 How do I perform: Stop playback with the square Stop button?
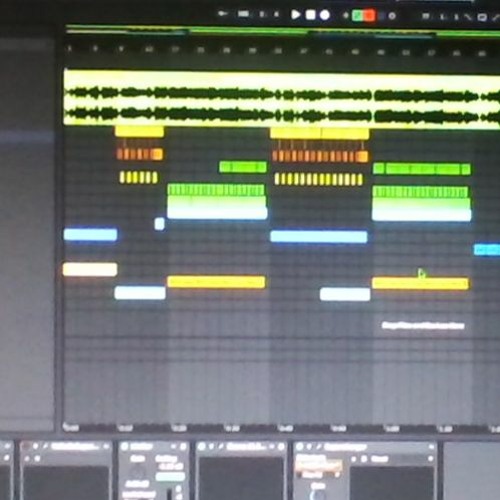click(311, 15)
